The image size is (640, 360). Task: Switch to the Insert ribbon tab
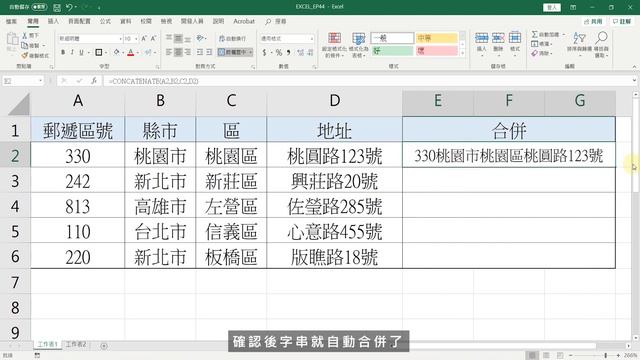tap(53, 21)
